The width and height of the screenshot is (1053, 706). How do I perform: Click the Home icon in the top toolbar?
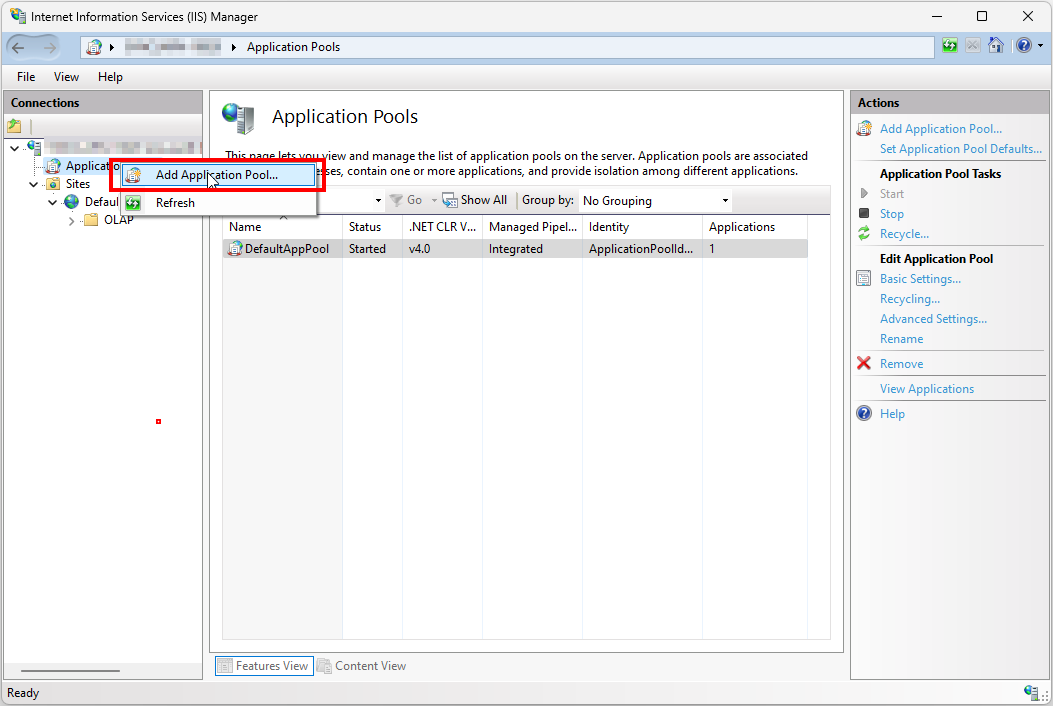(996, 46)
